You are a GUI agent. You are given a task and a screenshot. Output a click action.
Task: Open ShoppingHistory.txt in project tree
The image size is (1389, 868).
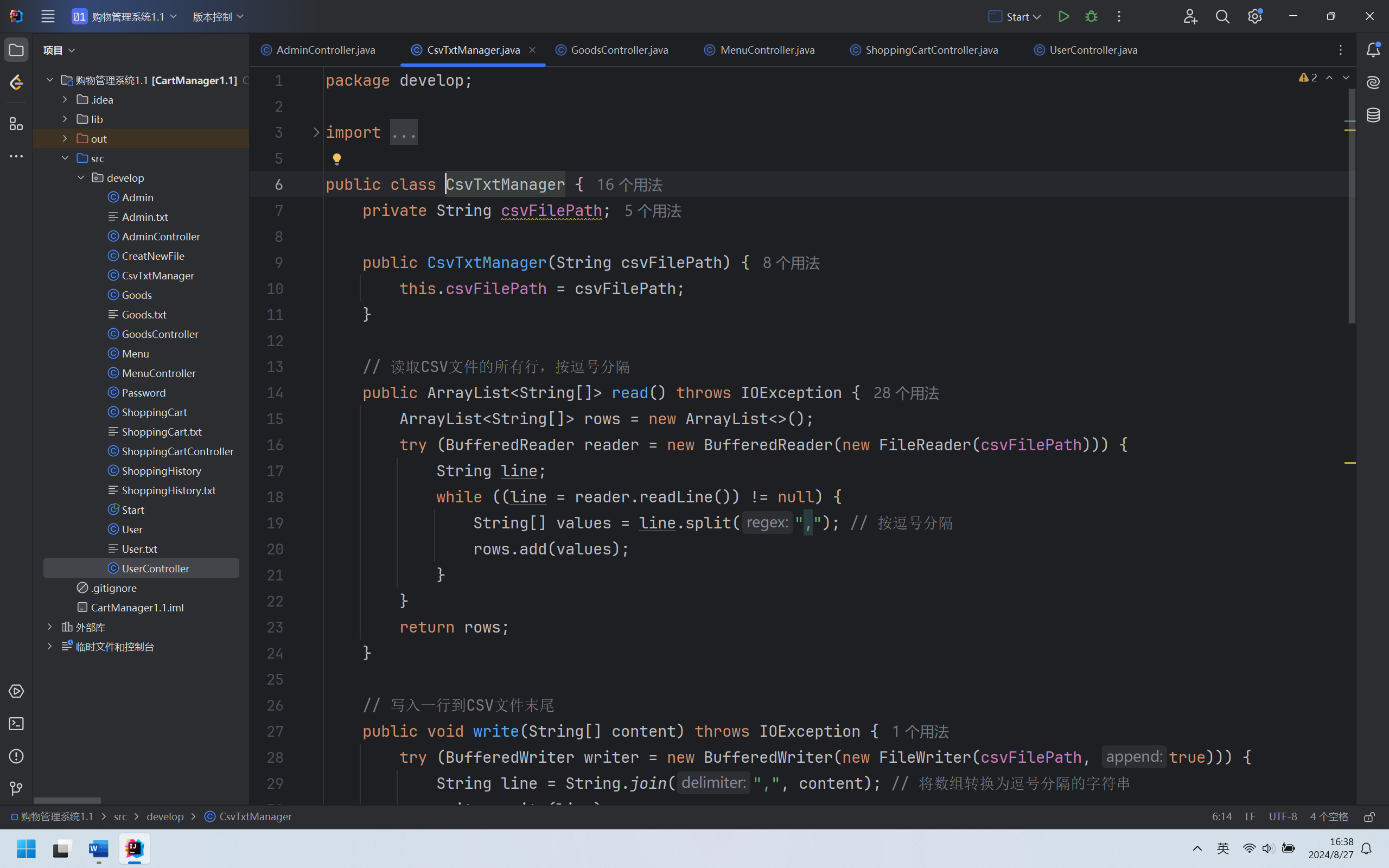[168, 490]
